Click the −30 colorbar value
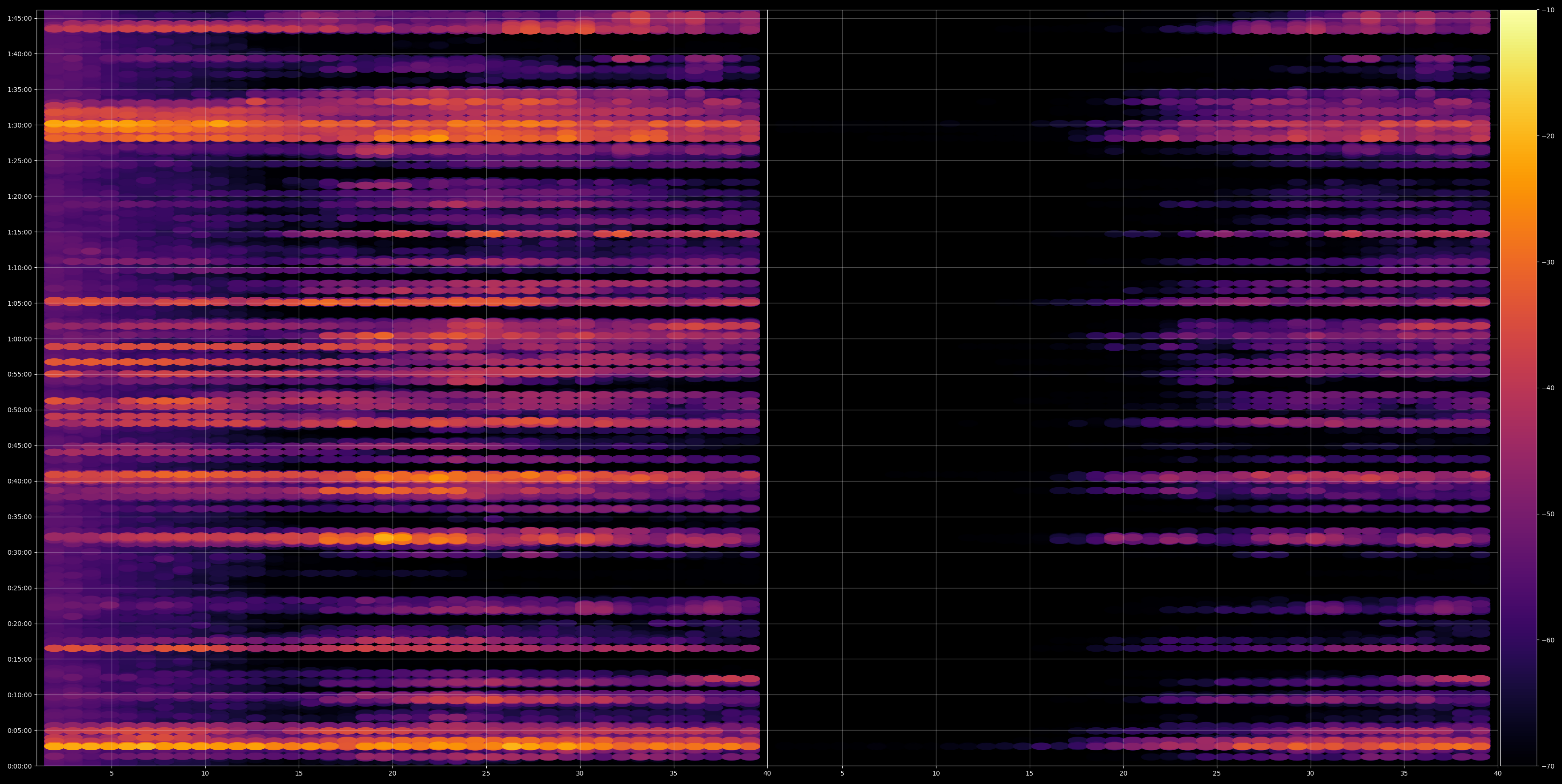1562x784 pixels. 1548,262
